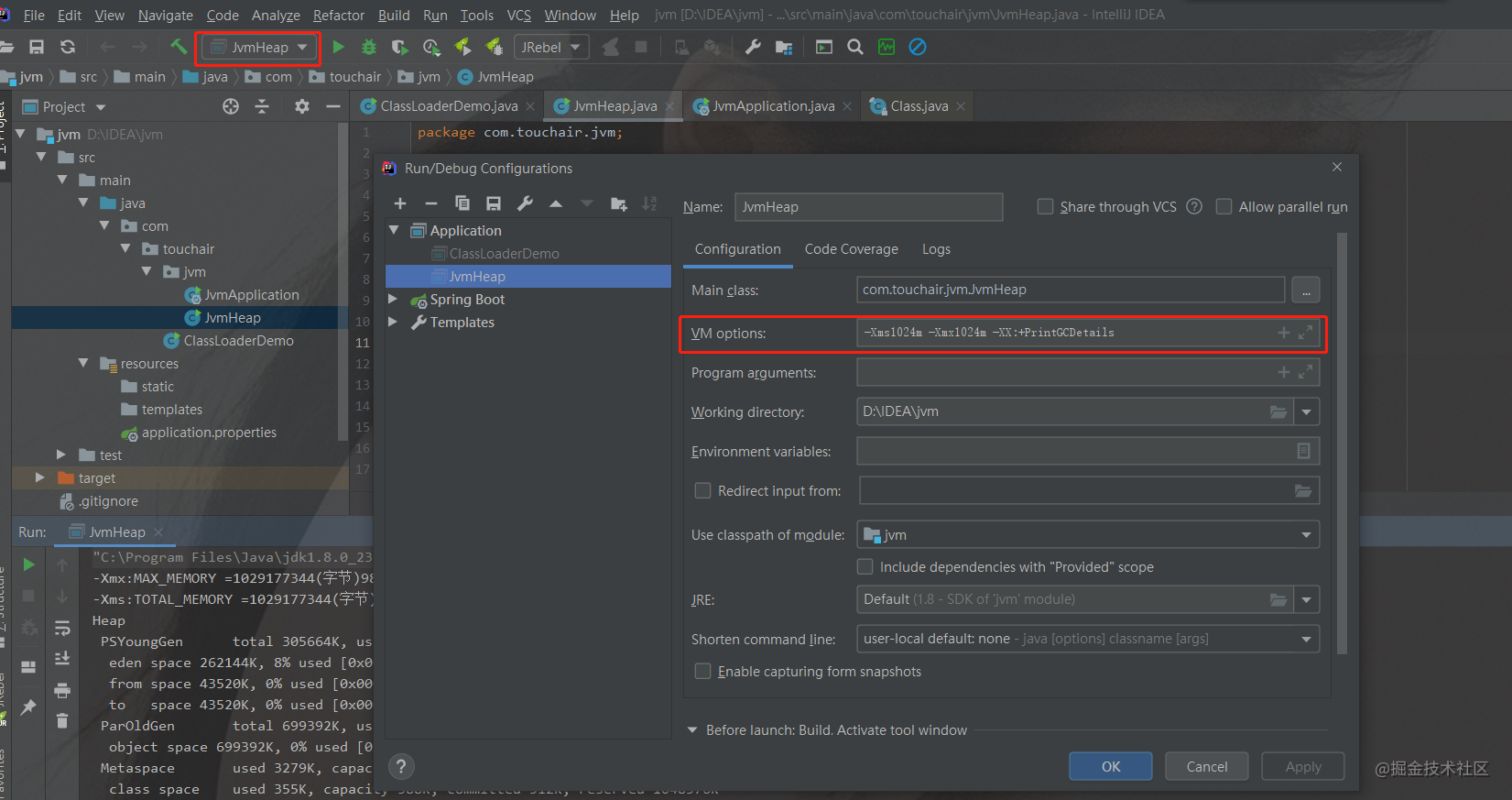Open Project panel gear settings icon
The height and width of the screenshot is (800, 1512).
[301, 106]
